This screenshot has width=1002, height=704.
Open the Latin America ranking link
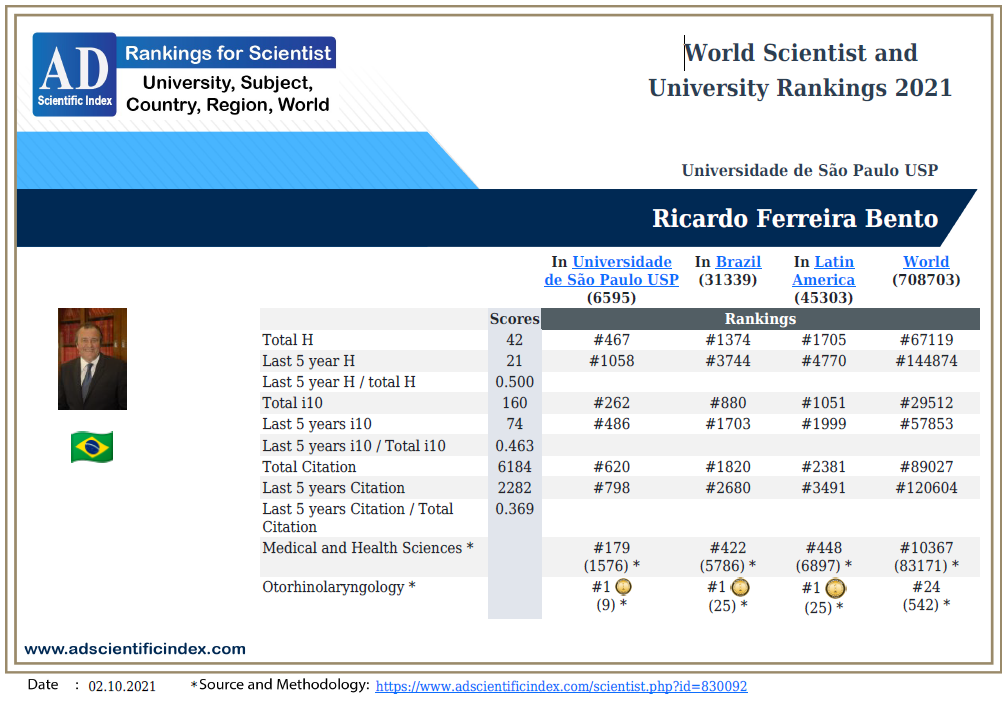pyautogui.click(x=824, y=271)
